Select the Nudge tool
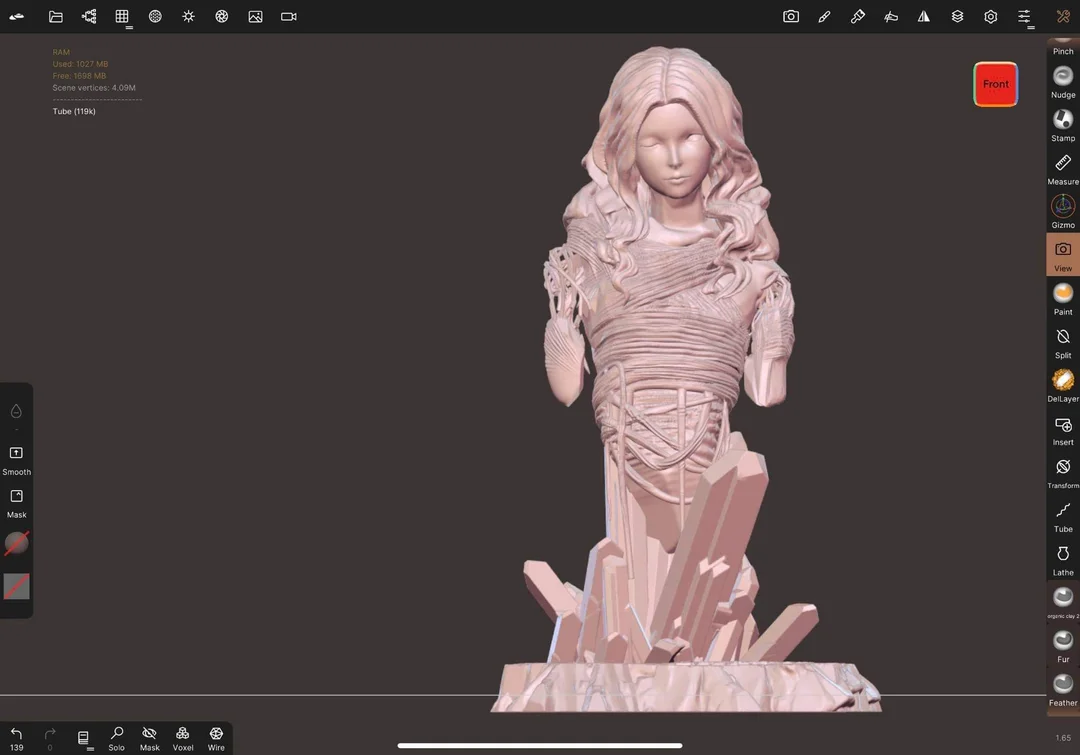The image size is (1080, 755). (x=1063, y=82)
